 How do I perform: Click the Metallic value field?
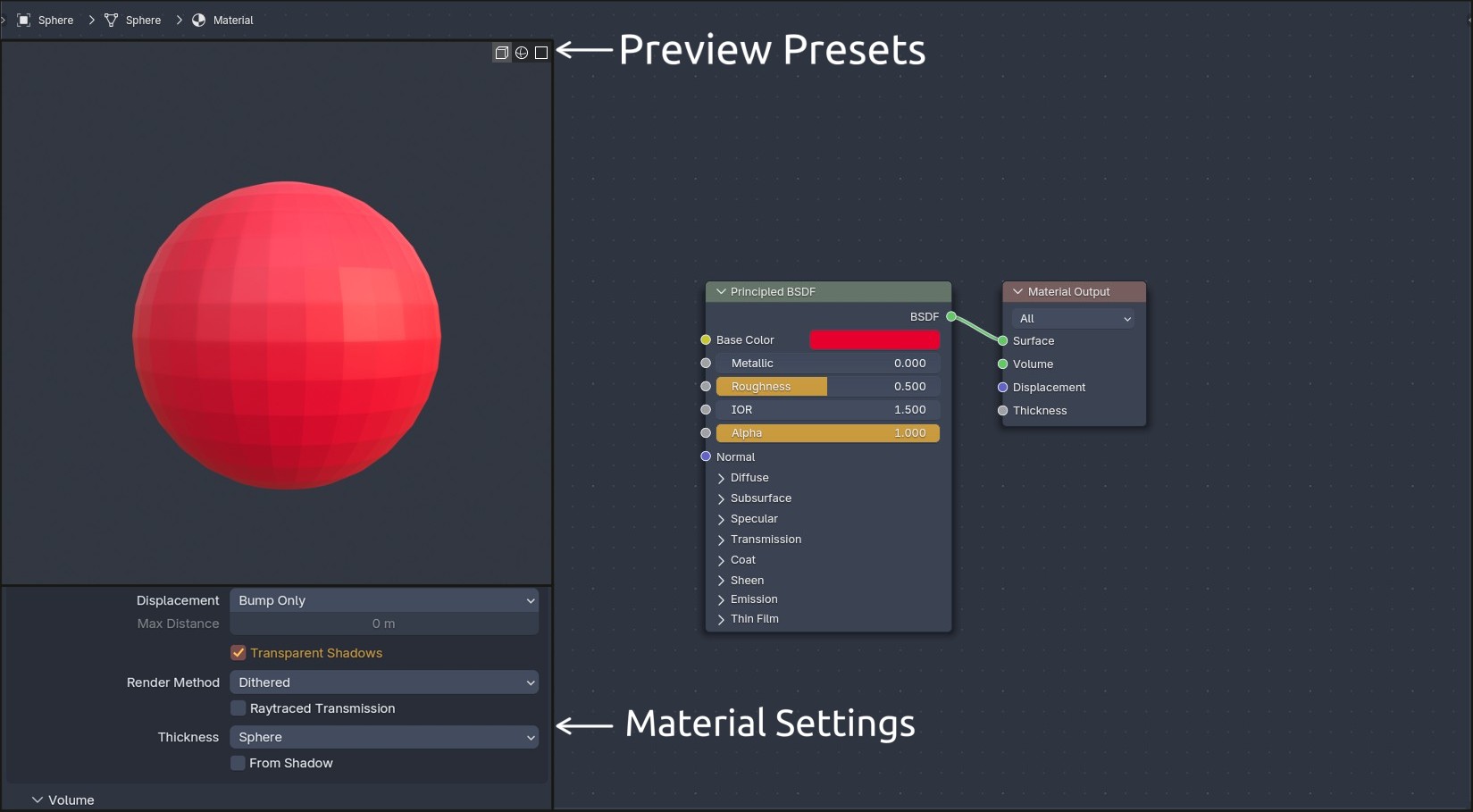[x=828, y=363]
